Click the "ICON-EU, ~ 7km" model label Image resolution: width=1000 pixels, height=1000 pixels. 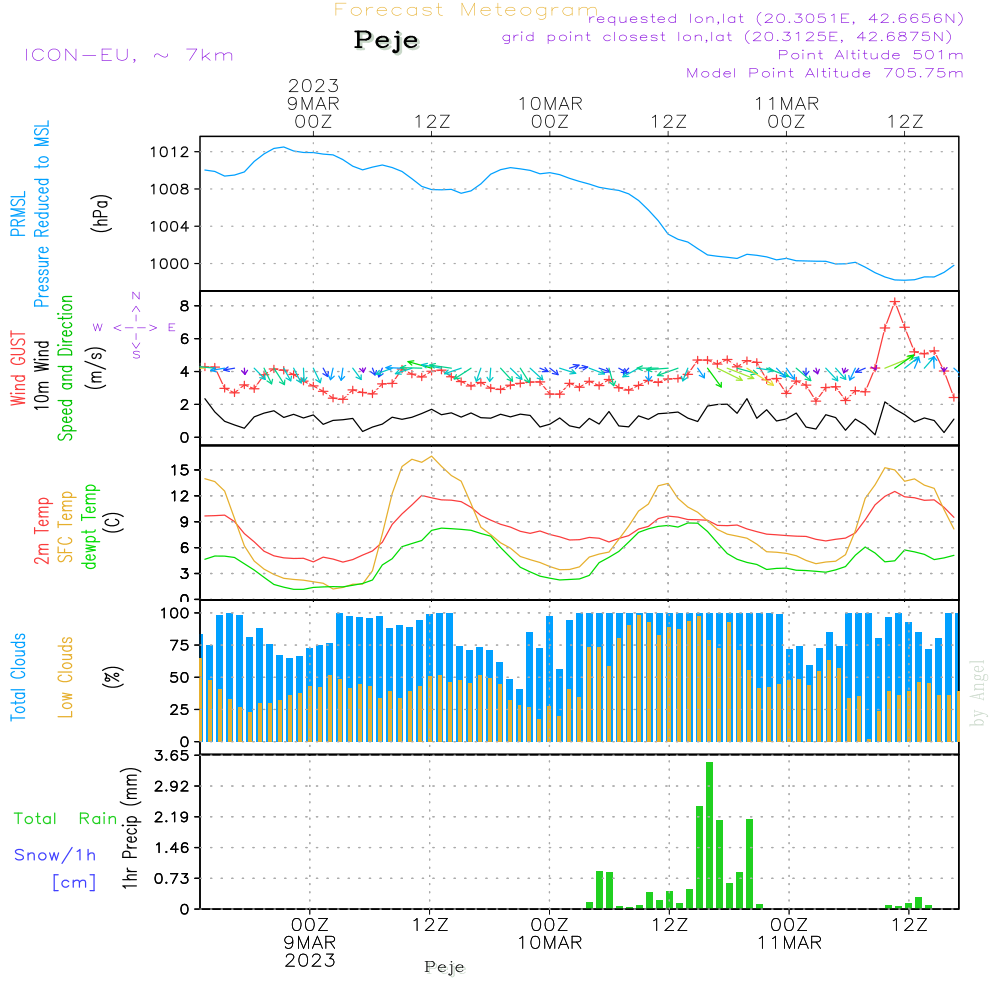(128, 55)
